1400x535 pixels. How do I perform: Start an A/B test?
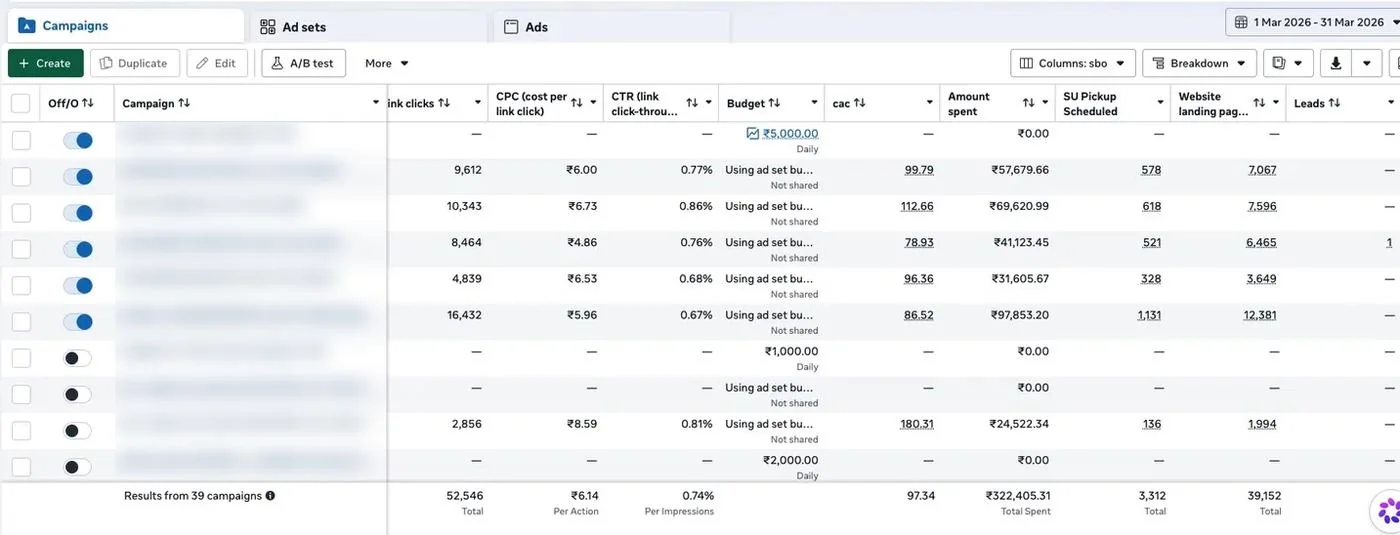pyautogui.click(x=303, y=63)
